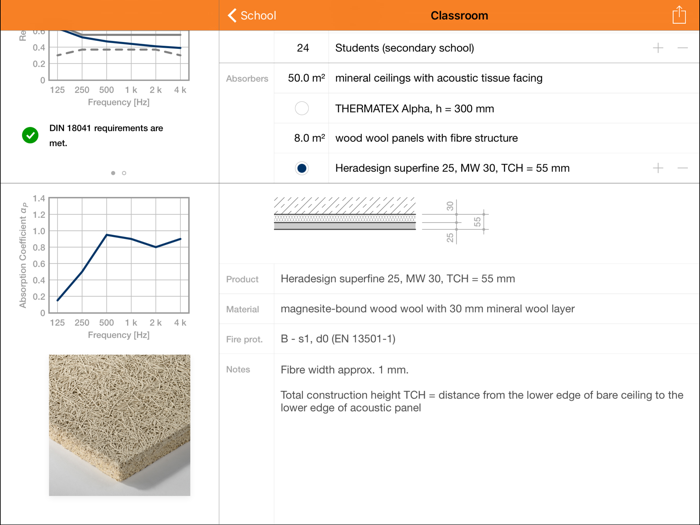Increase Students (secondary school) count with plus
700x525 pixels.
(658, 48)
